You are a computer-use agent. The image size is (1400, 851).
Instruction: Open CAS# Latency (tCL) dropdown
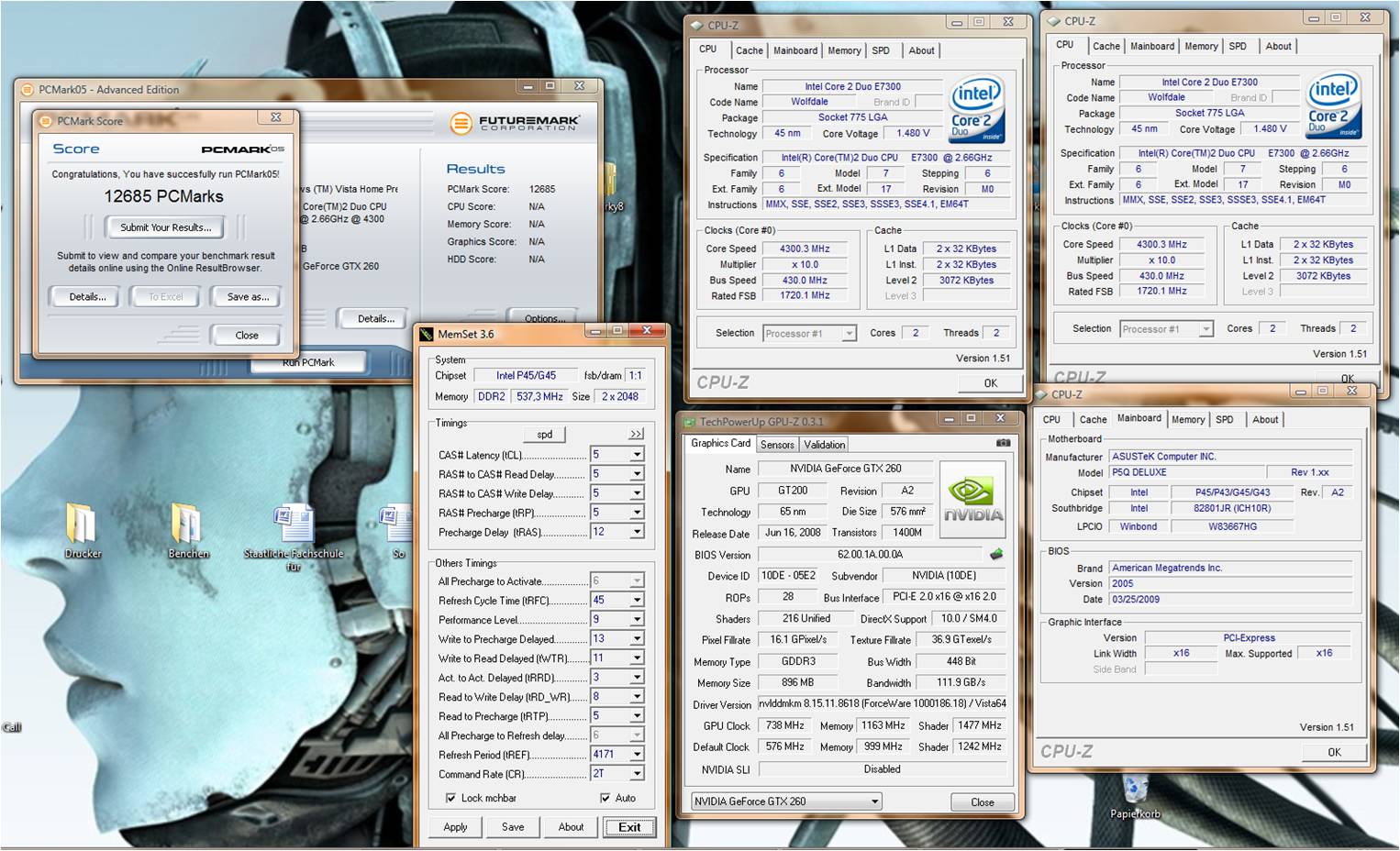click(x=637, y=455)
